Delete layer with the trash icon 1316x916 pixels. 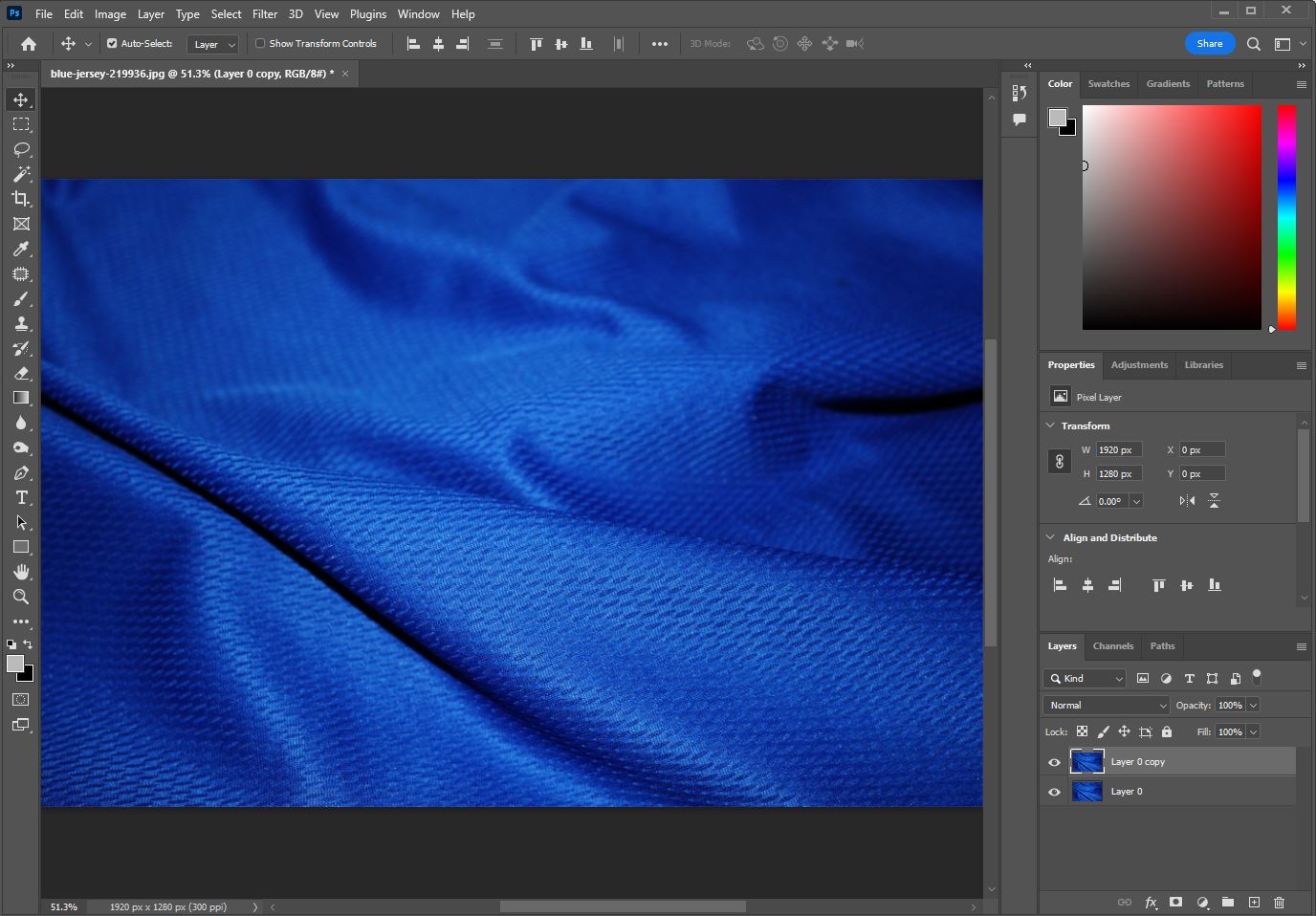click(1279, 902)
